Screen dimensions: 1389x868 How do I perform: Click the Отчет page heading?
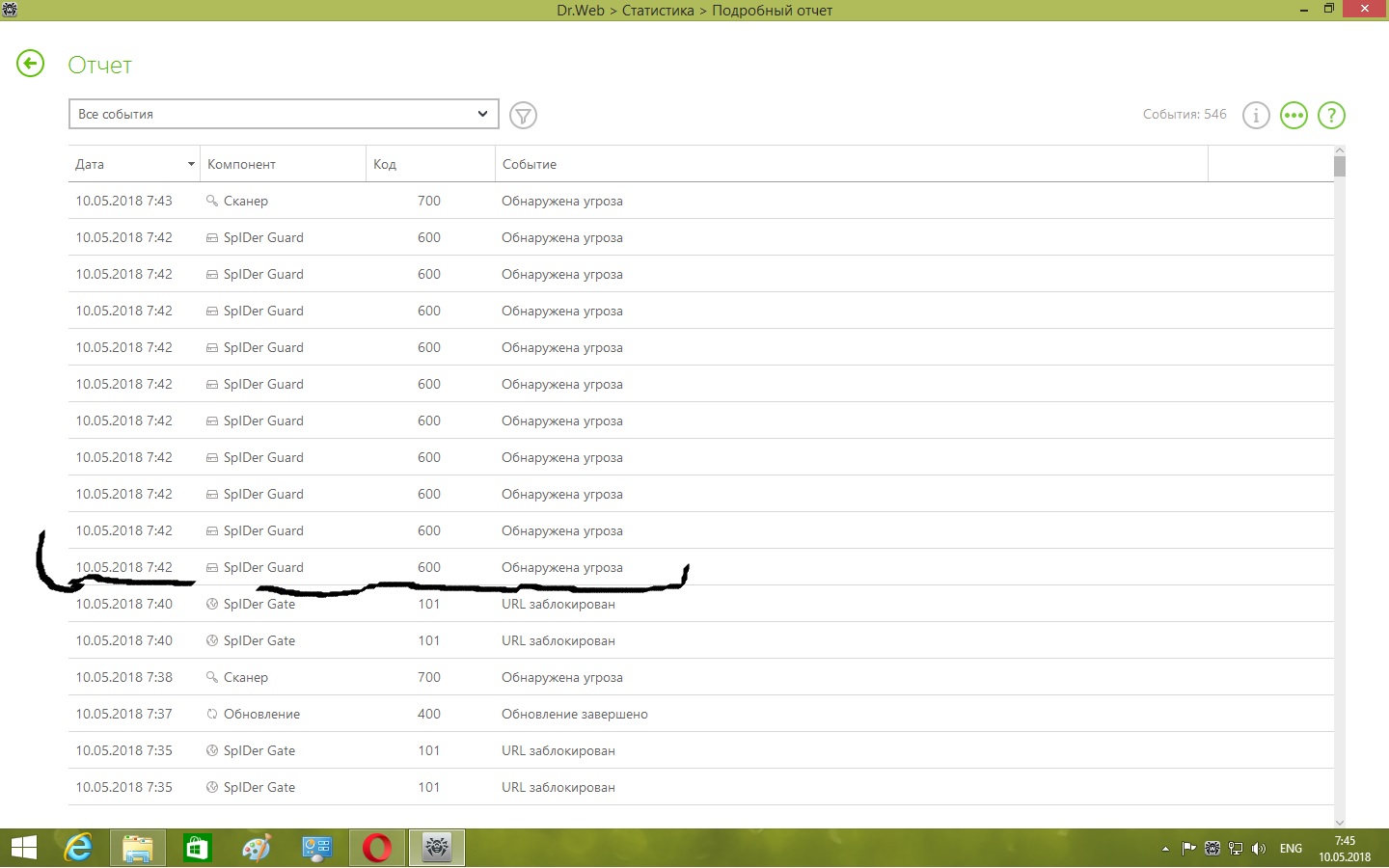[x=99, y=65]
